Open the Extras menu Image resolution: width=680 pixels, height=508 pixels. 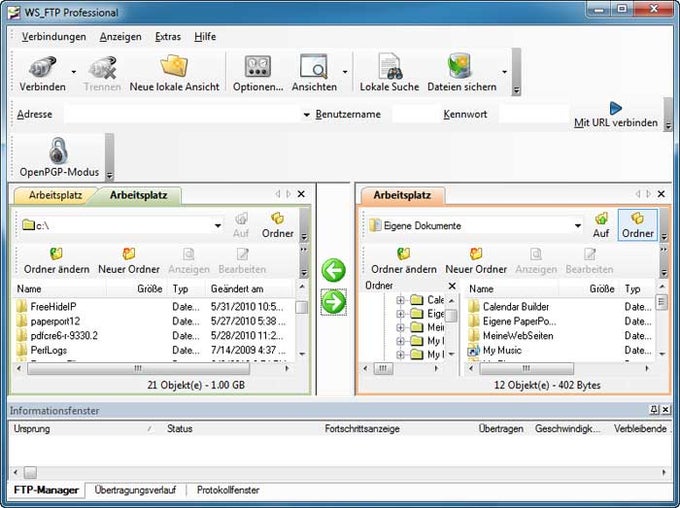click(x=168, y=37)
